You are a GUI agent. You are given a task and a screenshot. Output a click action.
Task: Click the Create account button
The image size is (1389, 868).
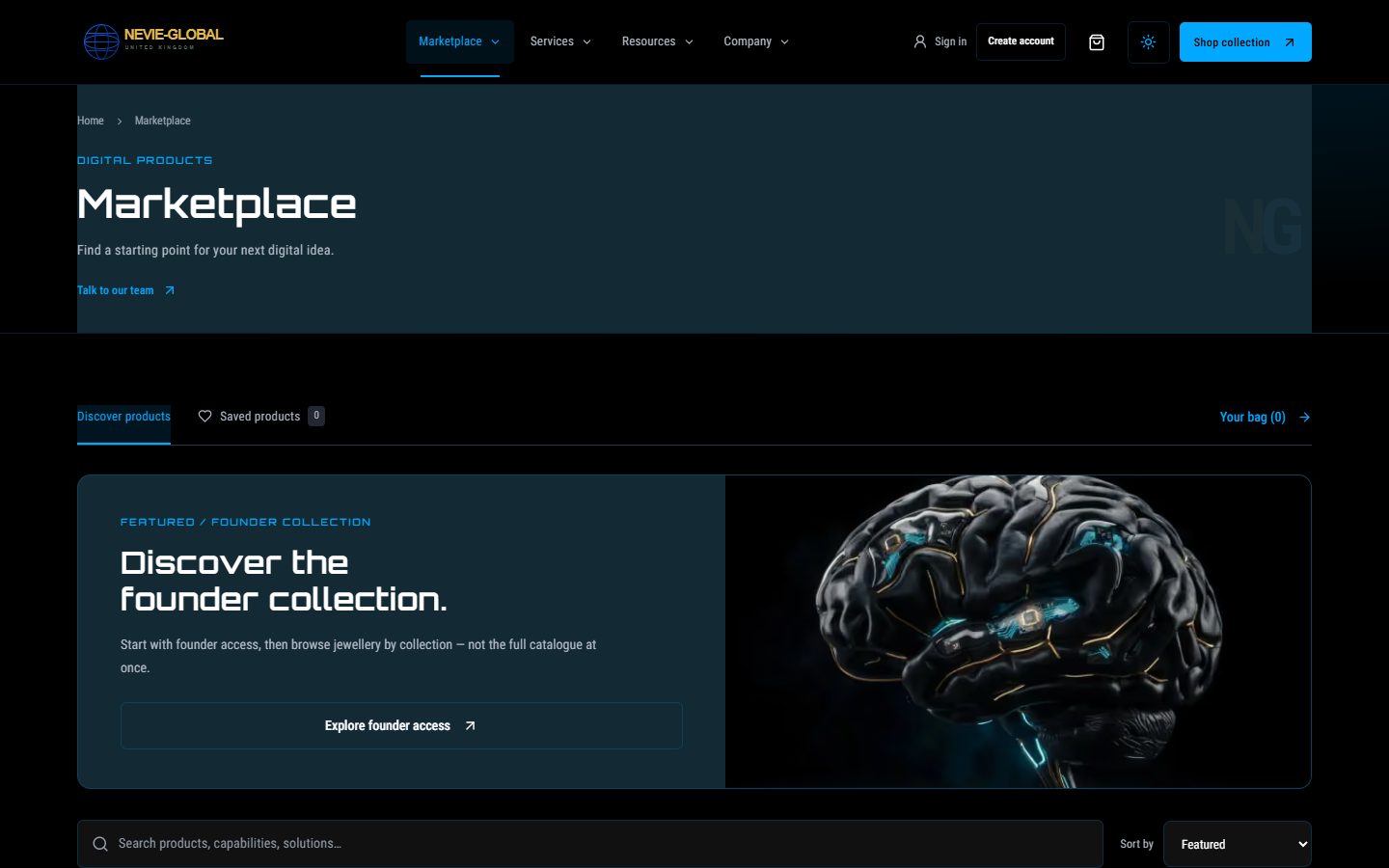click(1021, 41)
